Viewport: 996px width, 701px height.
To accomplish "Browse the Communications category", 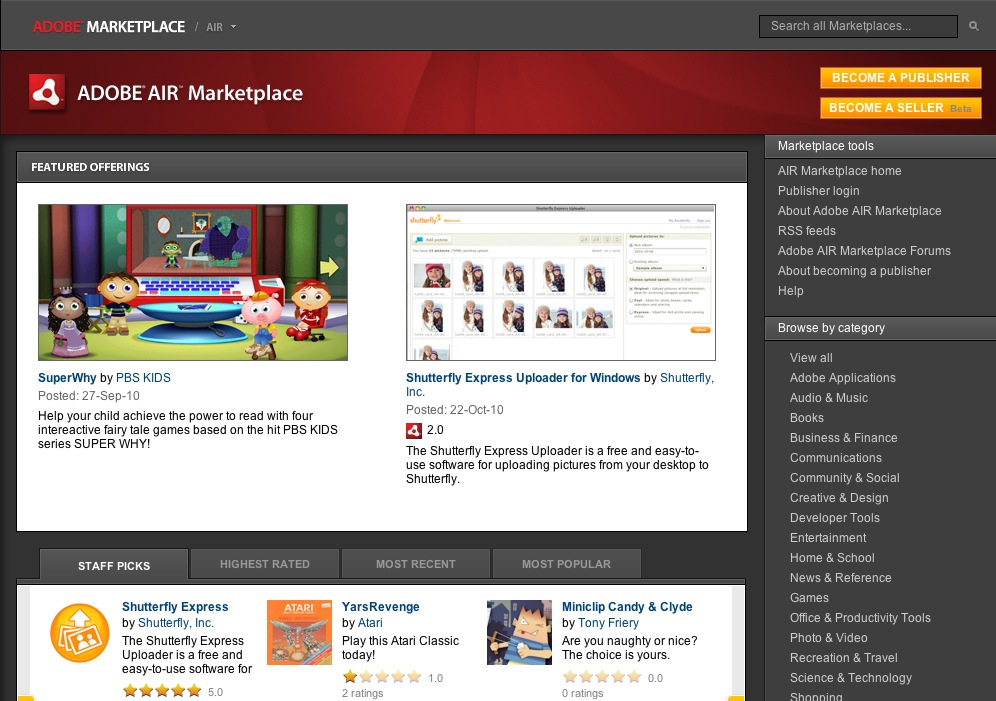I will (x=835, y=458).
